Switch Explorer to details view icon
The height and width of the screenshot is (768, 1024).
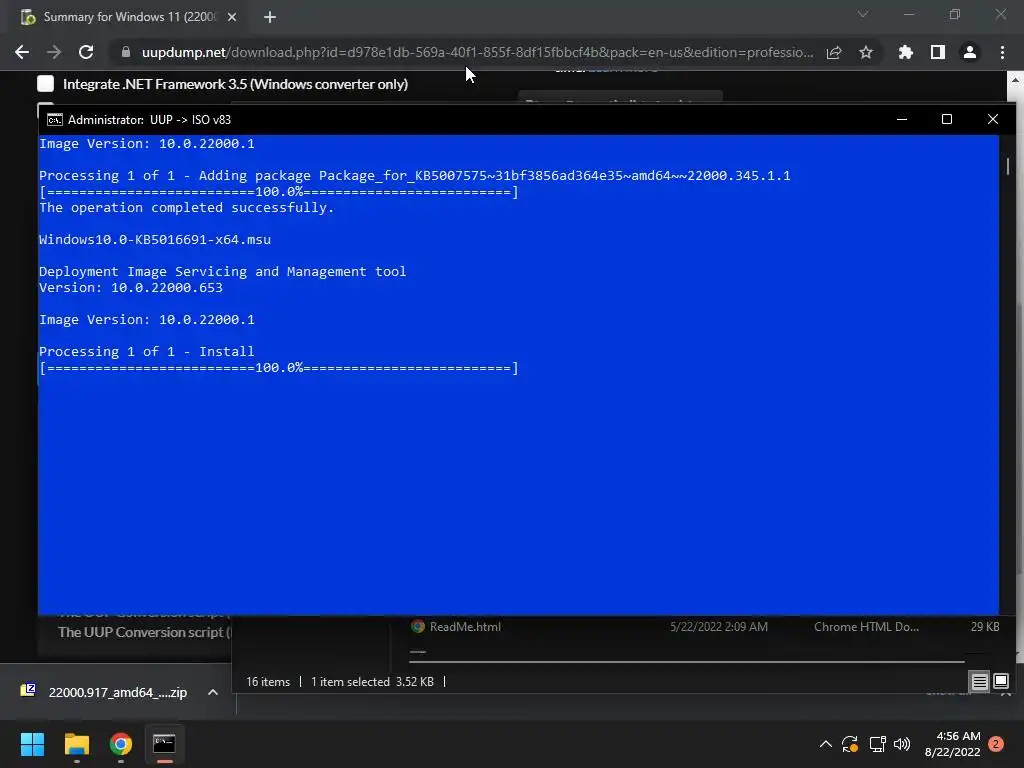979,682
